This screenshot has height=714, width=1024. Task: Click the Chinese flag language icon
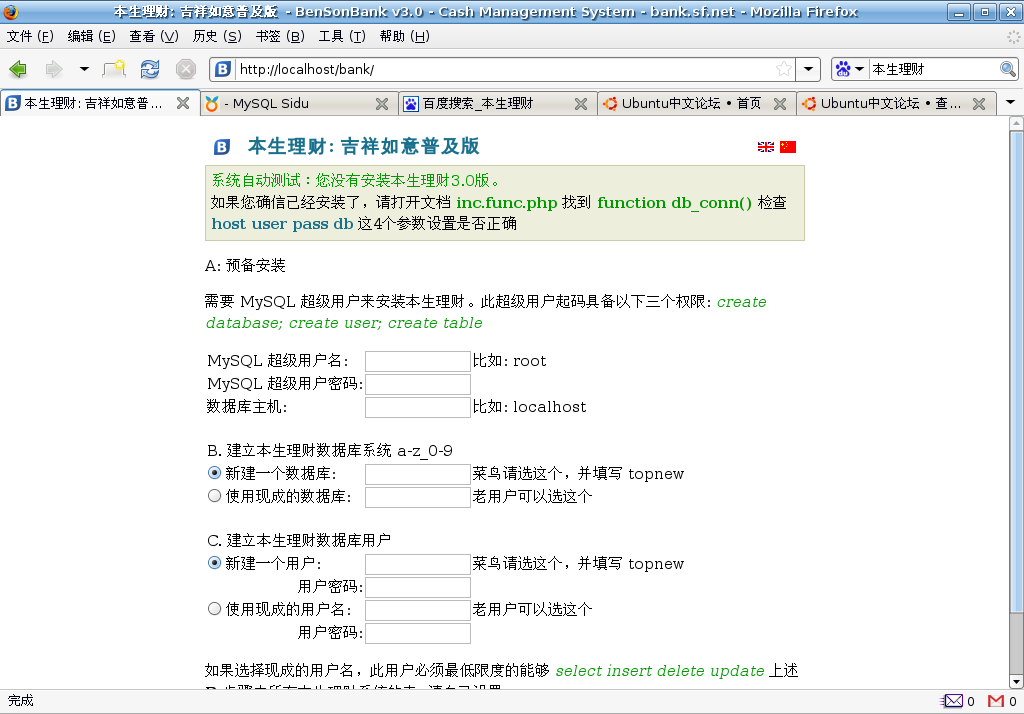pos(788,147)
